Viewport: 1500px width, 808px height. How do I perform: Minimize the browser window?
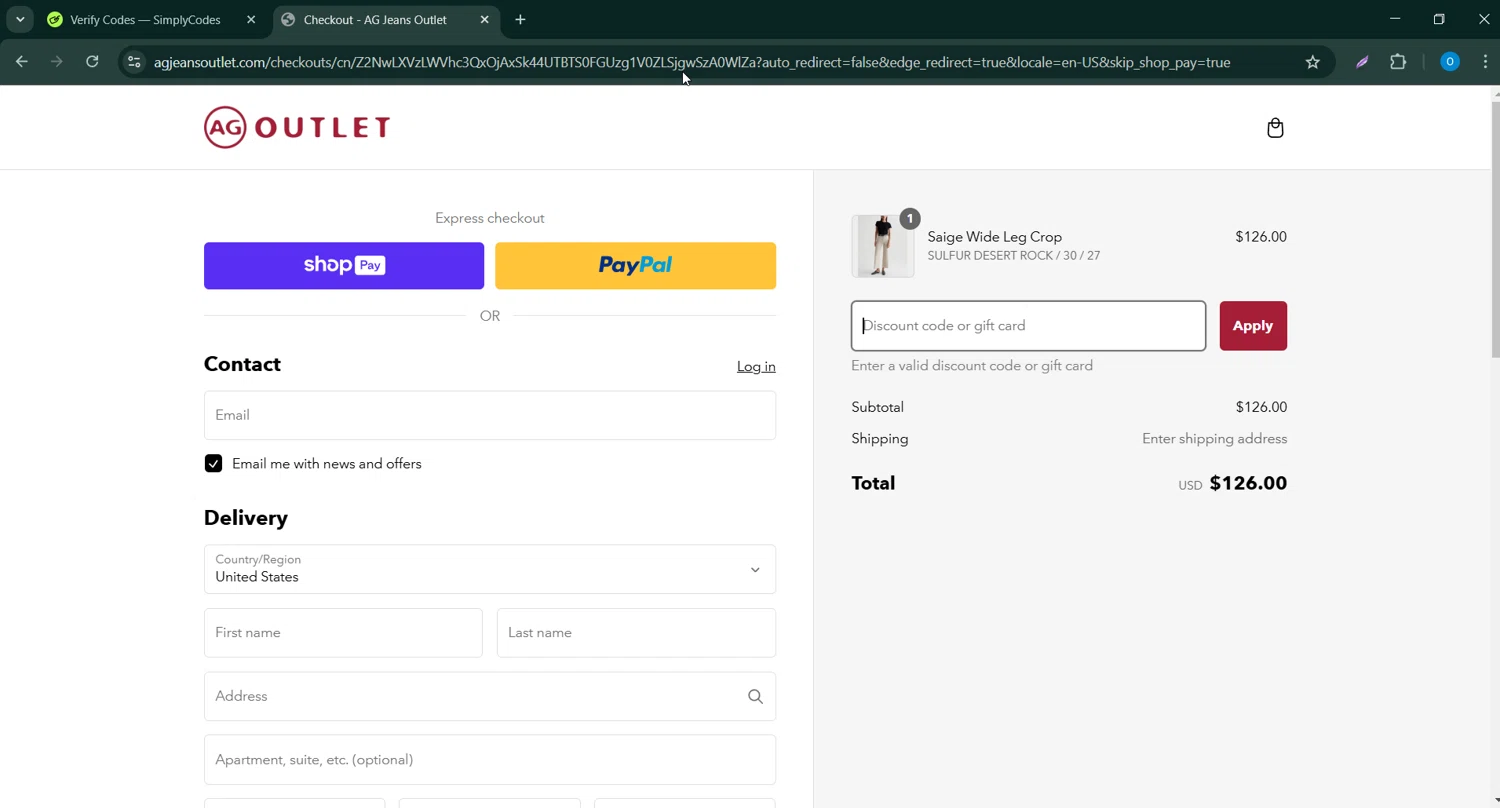tap(1394, 19)
